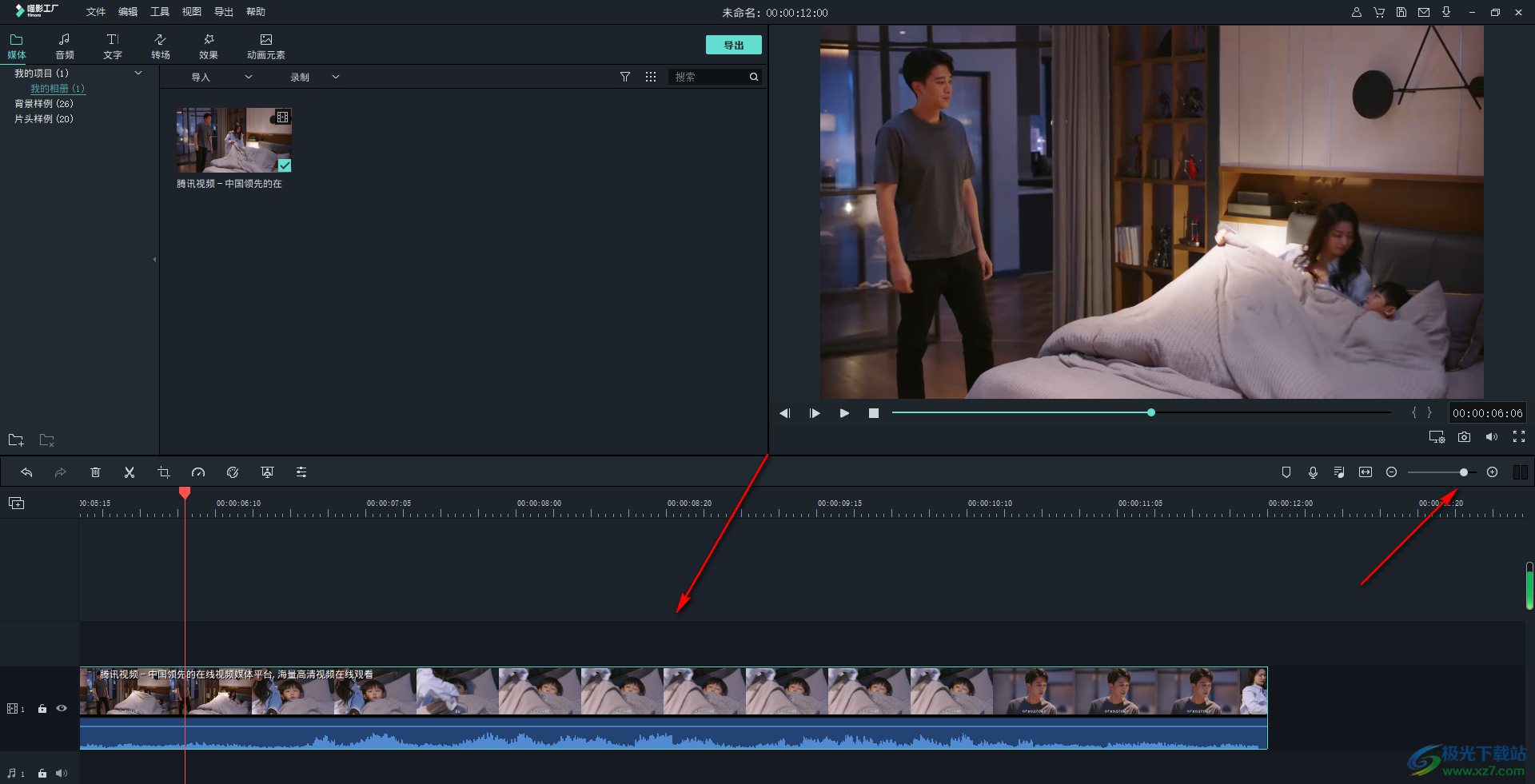Toggle the grid view icon

[651, 77]
